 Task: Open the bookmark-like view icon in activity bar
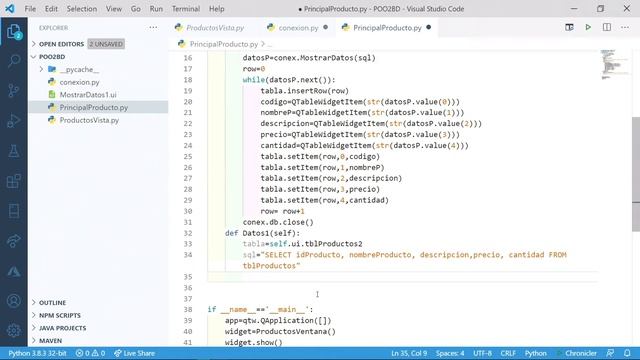pyautogui.click(x=13, y=211)
